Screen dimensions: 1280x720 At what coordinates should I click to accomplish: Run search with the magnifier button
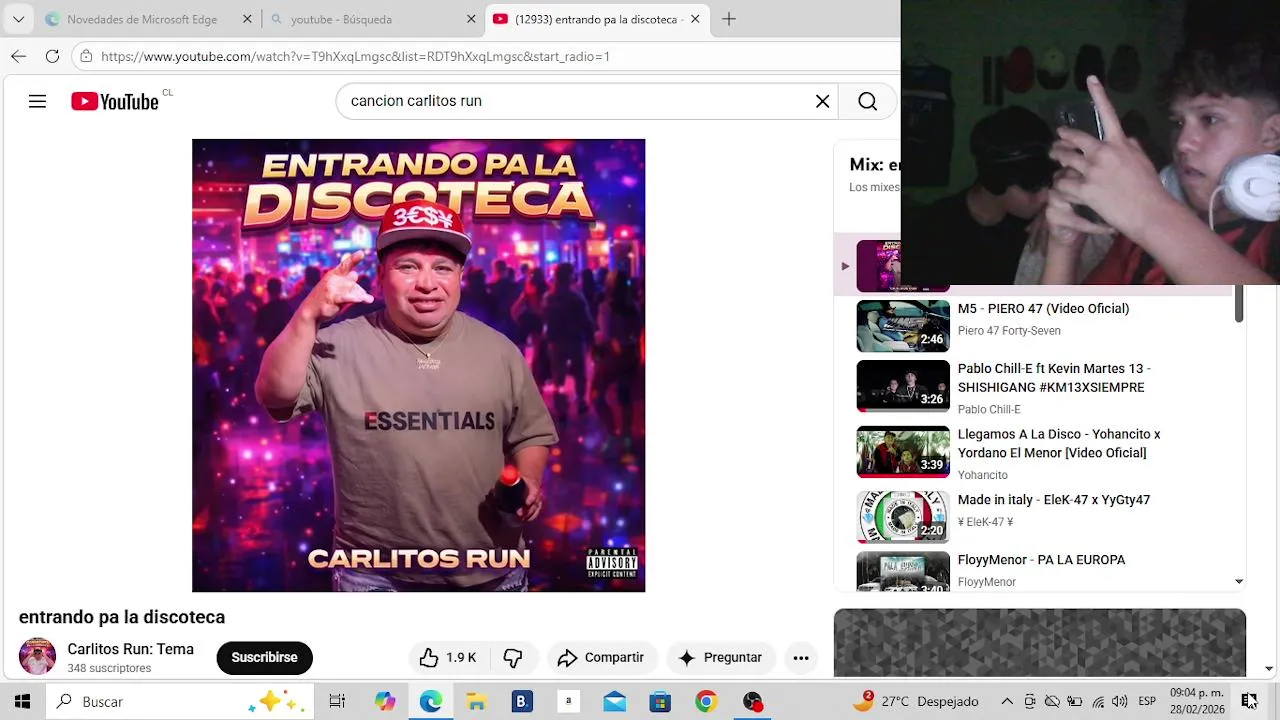click(867, 101)
